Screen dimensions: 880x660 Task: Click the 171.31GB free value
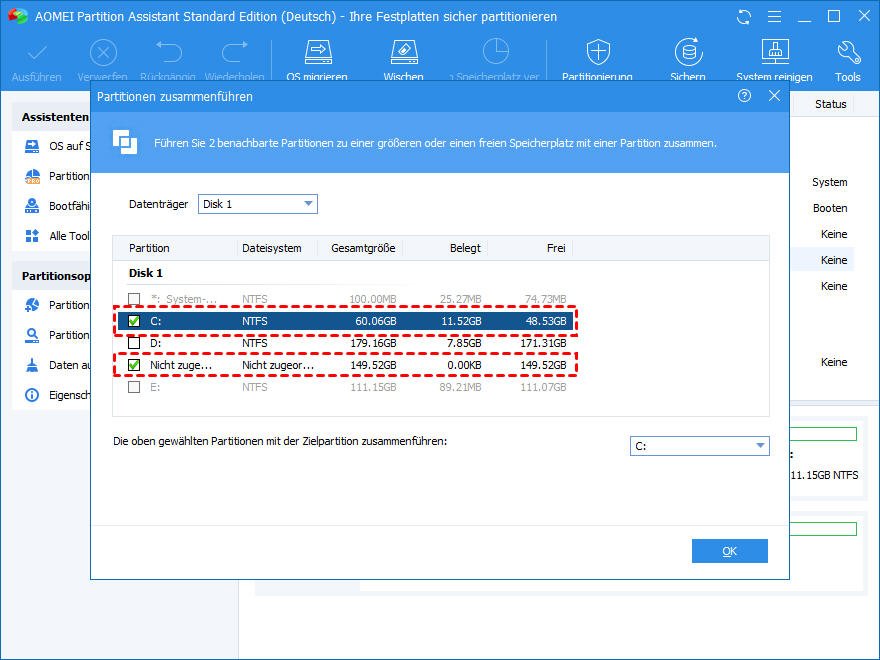543,343
